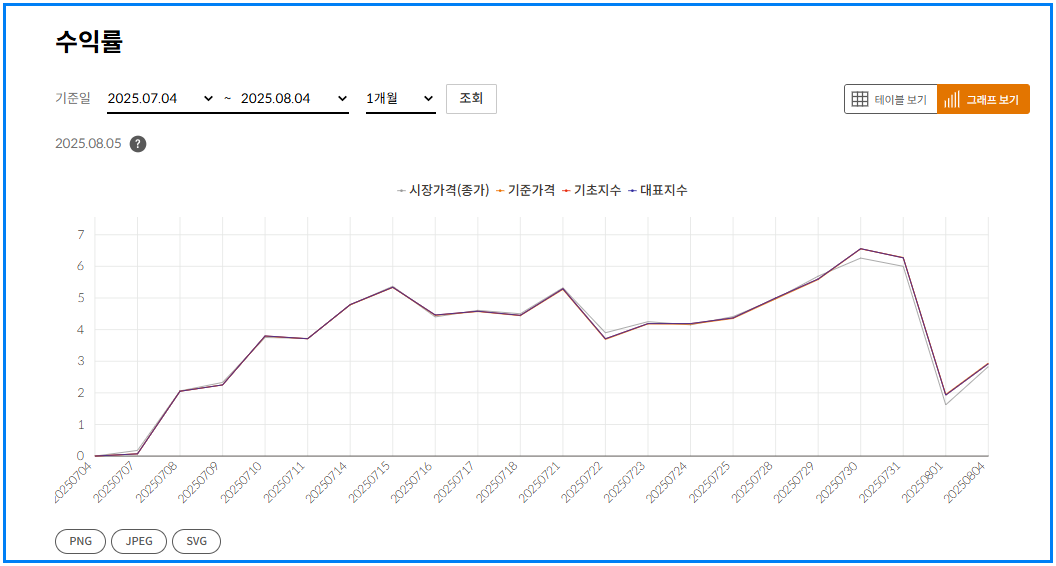Click the 2025.08.05 date text
The image size is (1056, 566).
coord(88,144)
